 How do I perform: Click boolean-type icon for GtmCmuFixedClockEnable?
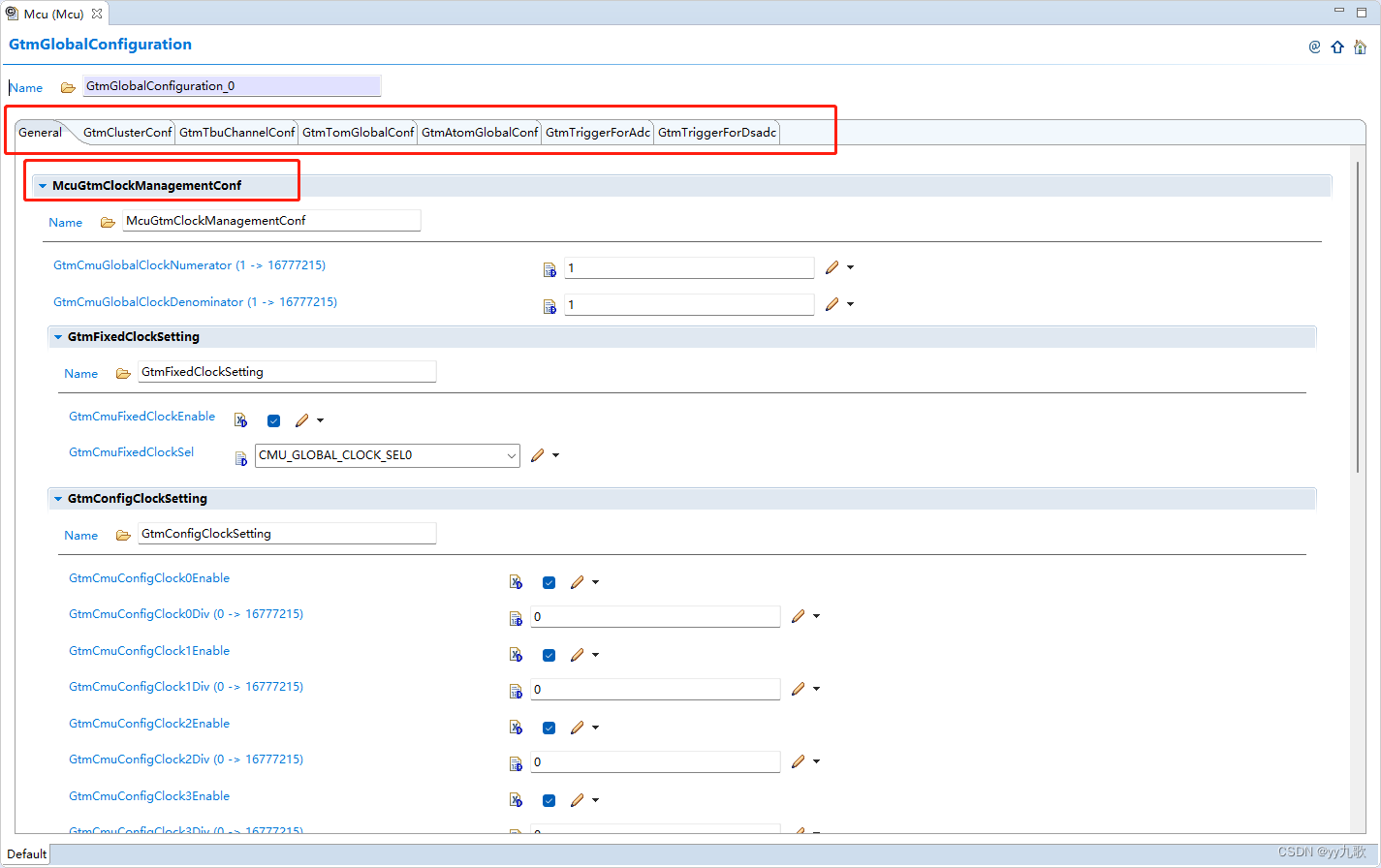tap(240, 419)
